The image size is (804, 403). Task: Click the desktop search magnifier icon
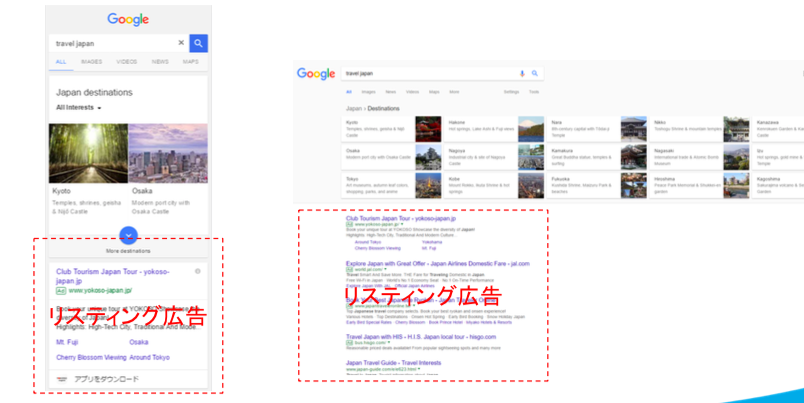(x=534, y=73)
